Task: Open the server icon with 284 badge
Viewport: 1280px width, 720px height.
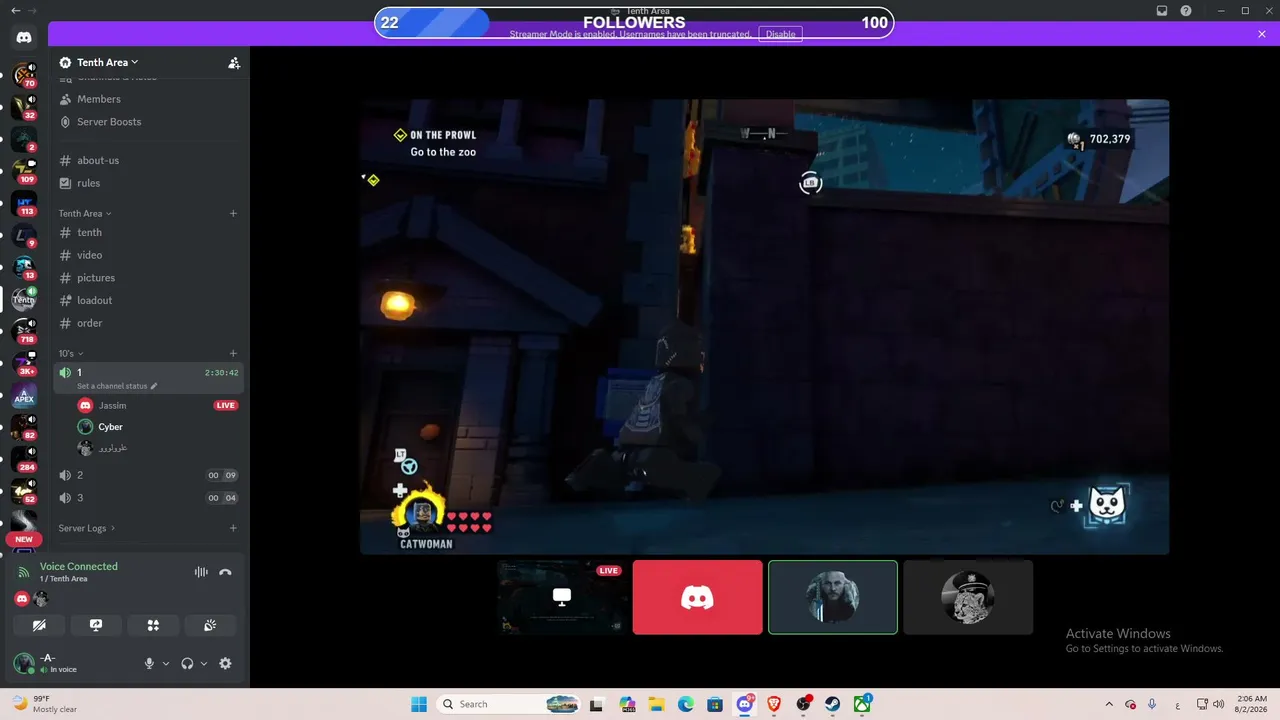Action: click(24, 459)
